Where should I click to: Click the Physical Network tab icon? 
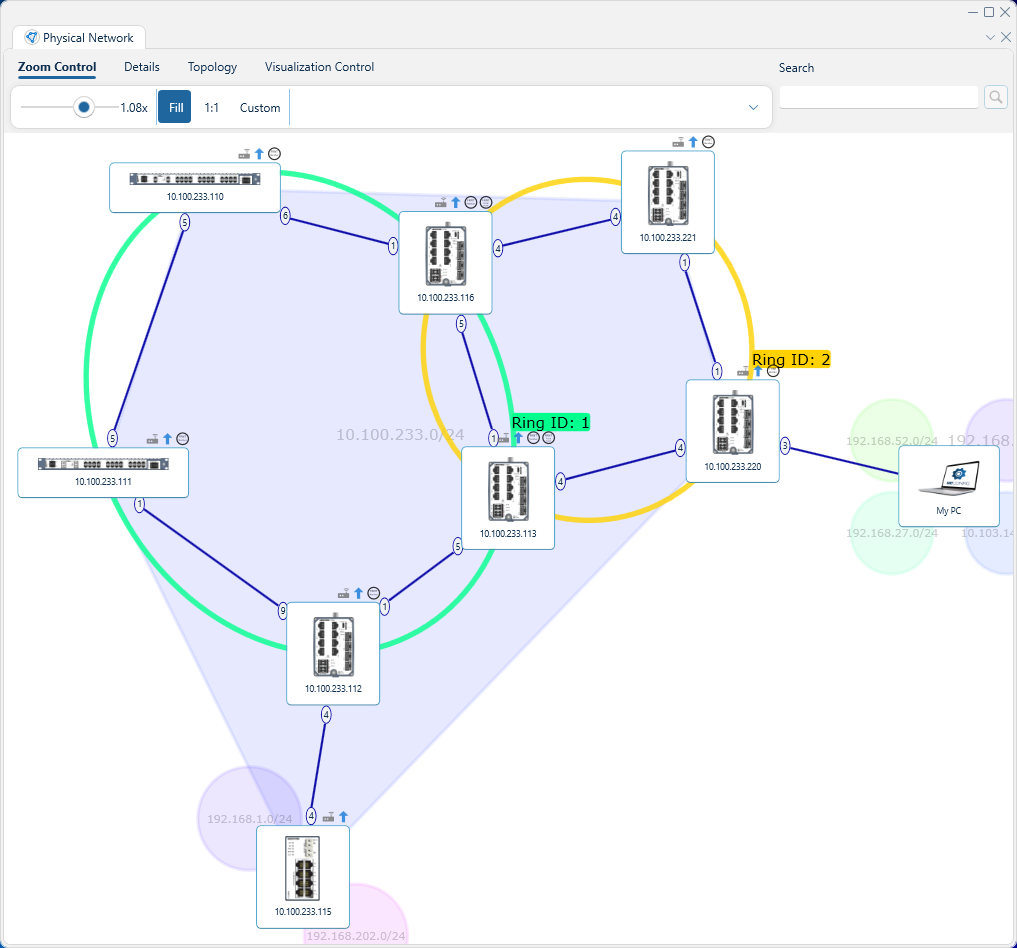click(x=31, y=38)
